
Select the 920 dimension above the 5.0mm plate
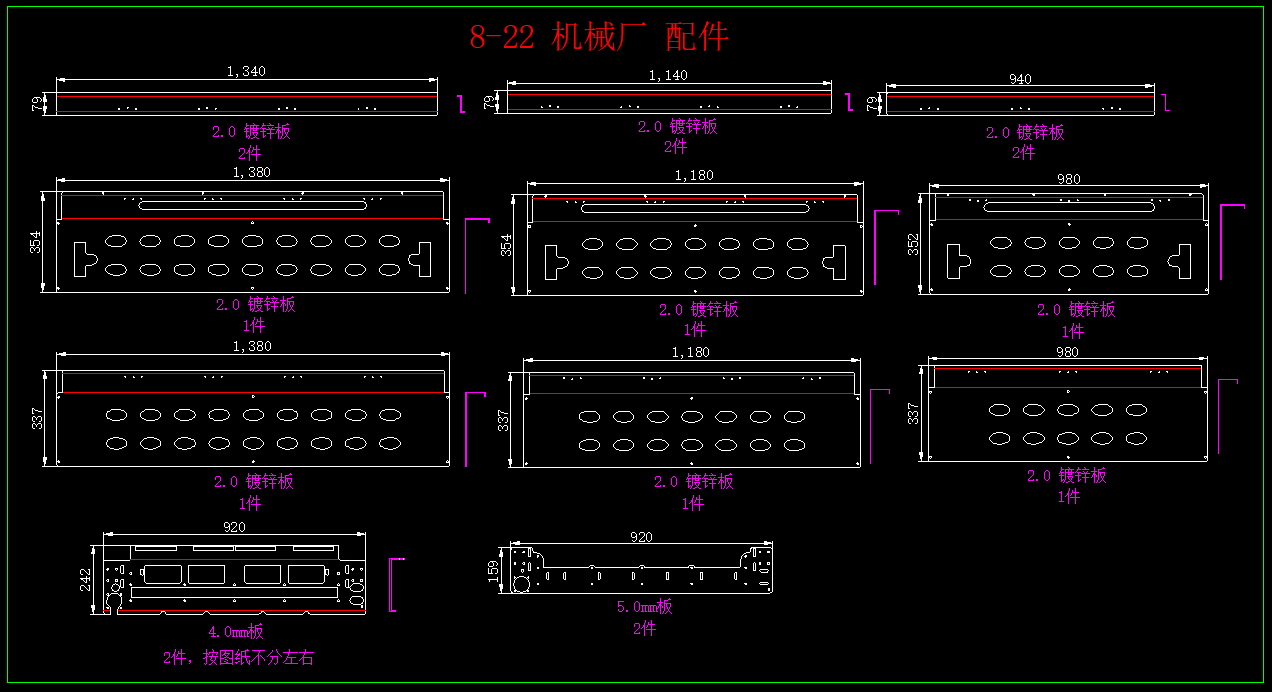(x=641, y=537)
